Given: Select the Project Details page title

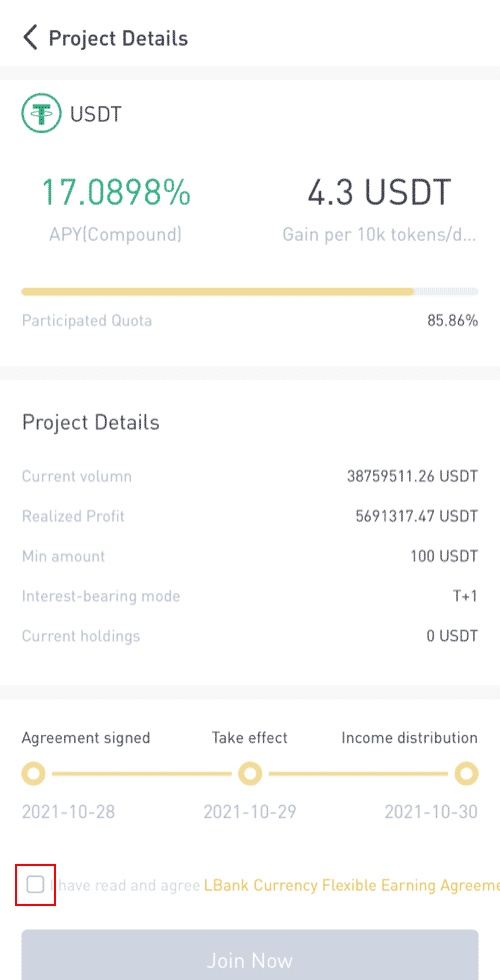Looking at the screenshot, I should (118, 38).
